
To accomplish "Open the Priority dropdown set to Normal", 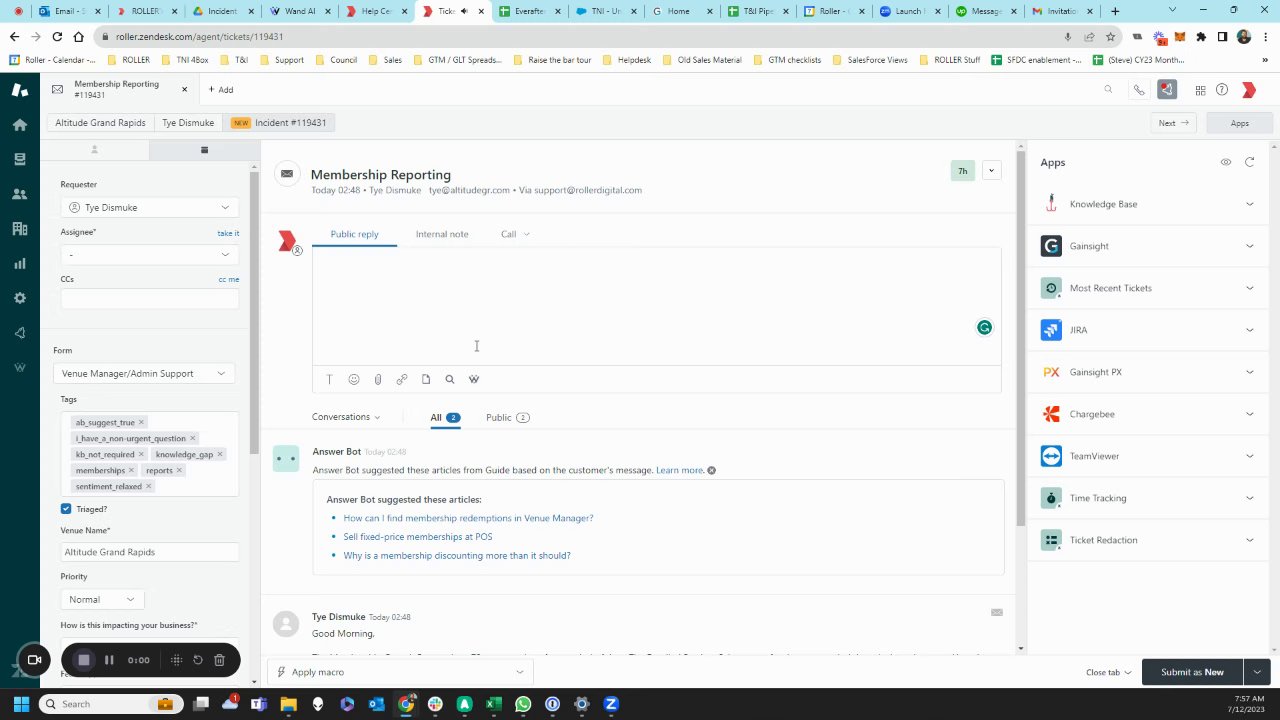I will click(101, 599).
